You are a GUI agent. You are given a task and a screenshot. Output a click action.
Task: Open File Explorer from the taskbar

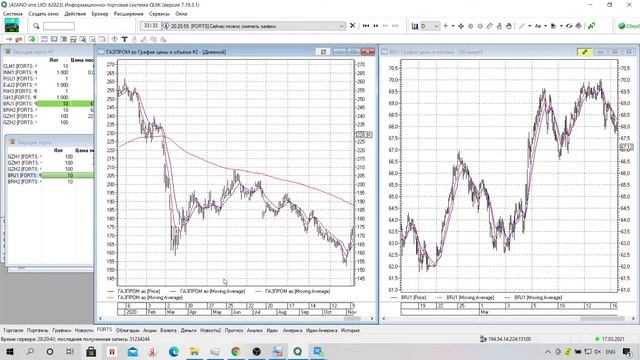click(x=194, y=351)
